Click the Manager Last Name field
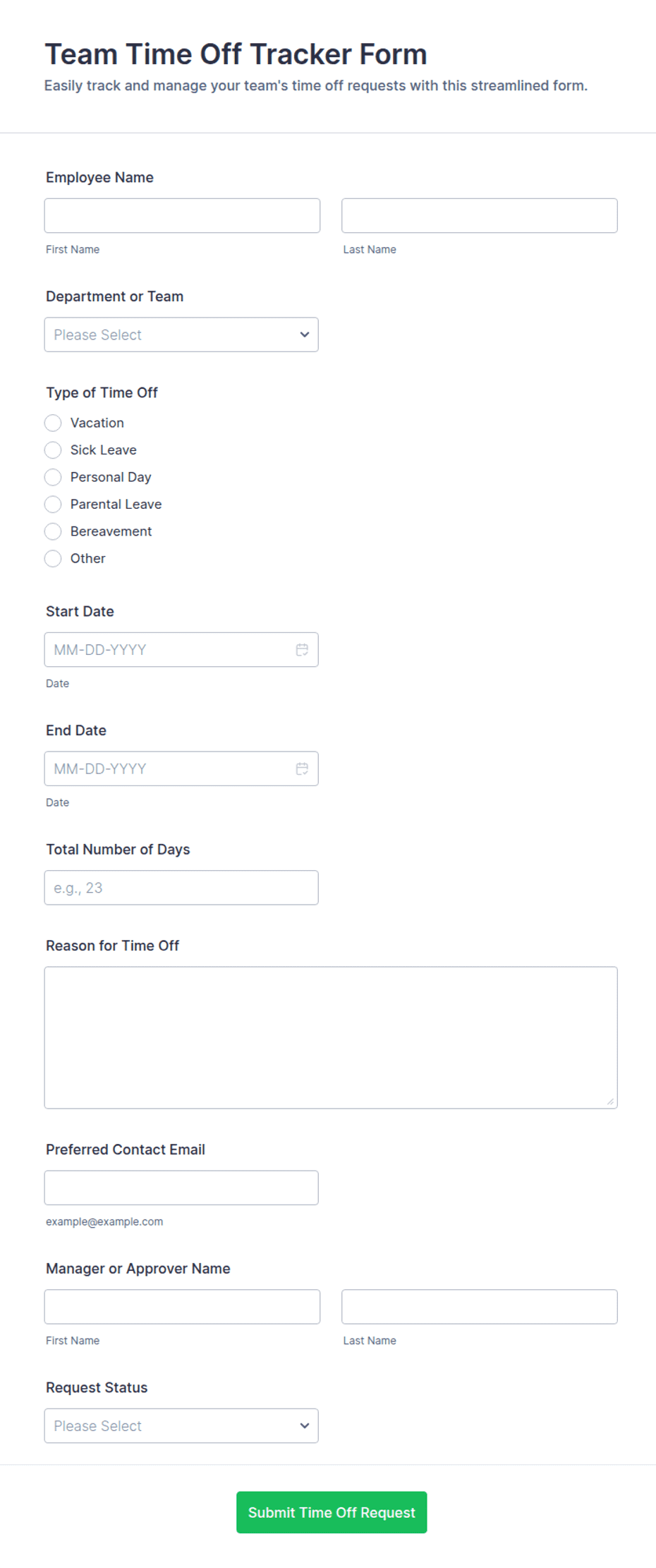656x1568 pixels. point(480,1307)
